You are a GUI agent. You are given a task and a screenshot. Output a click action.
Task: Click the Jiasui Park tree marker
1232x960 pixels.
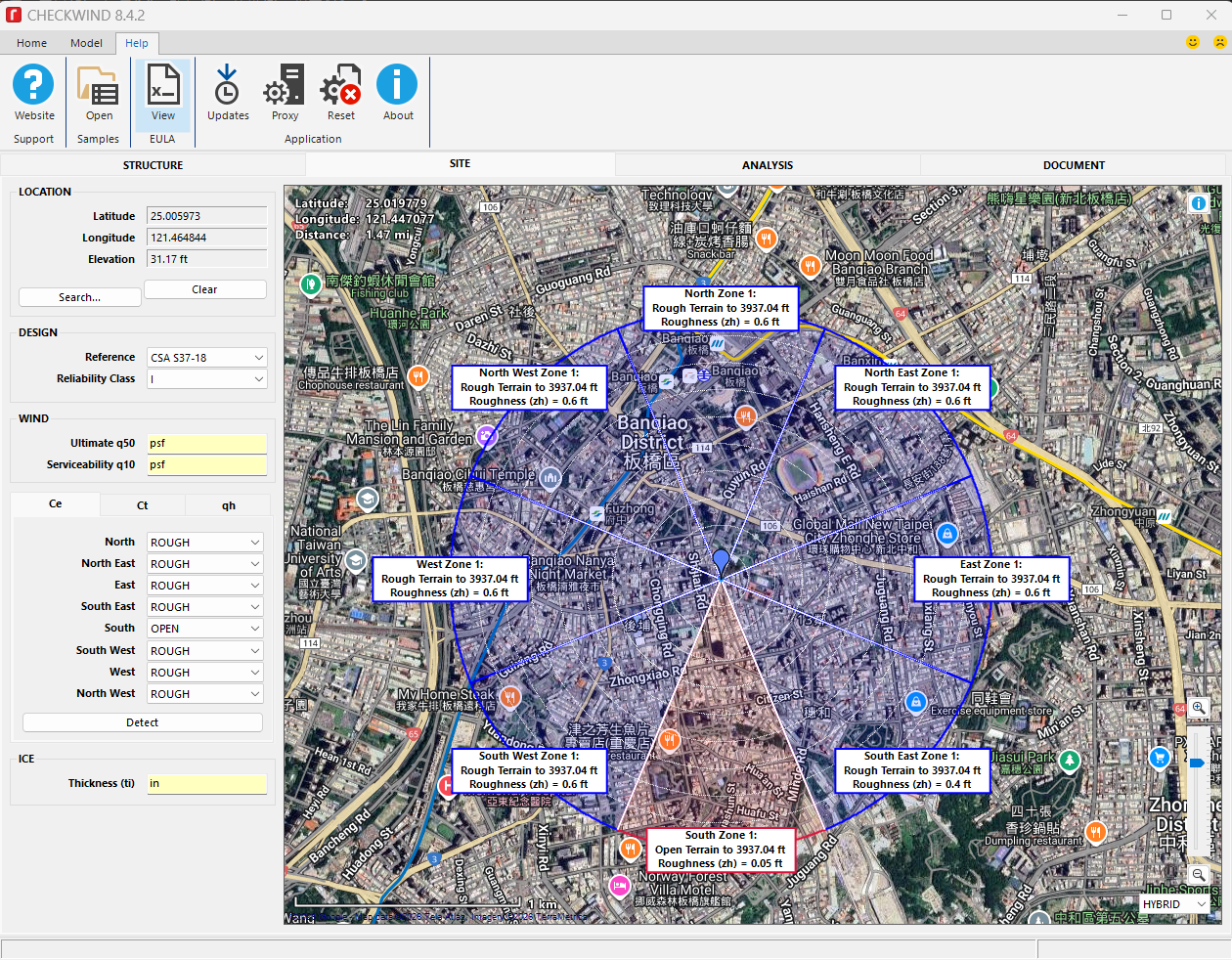click(1070, 760)
